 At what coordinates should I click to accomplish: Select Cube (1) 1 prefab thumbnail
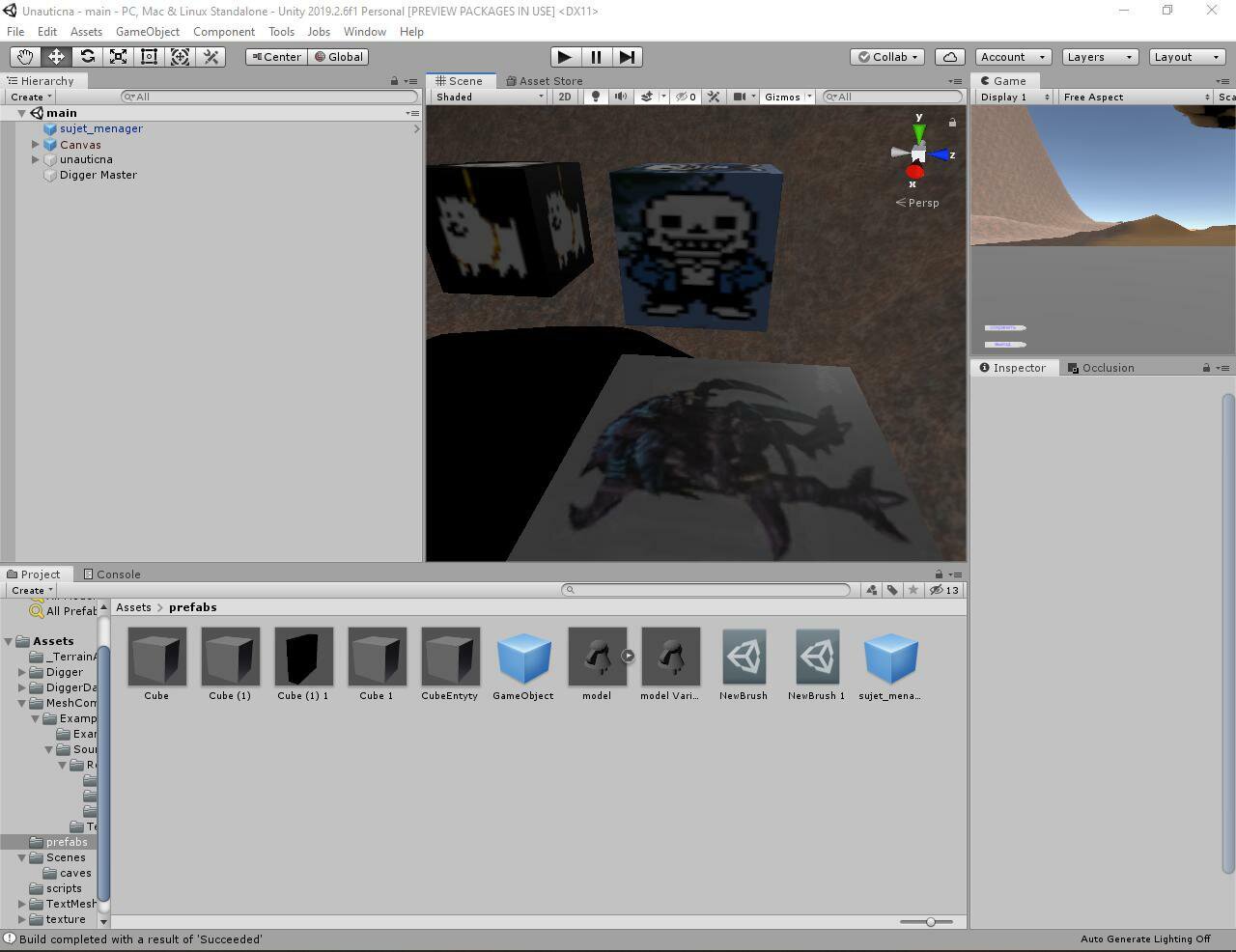(x=303, y=657)
